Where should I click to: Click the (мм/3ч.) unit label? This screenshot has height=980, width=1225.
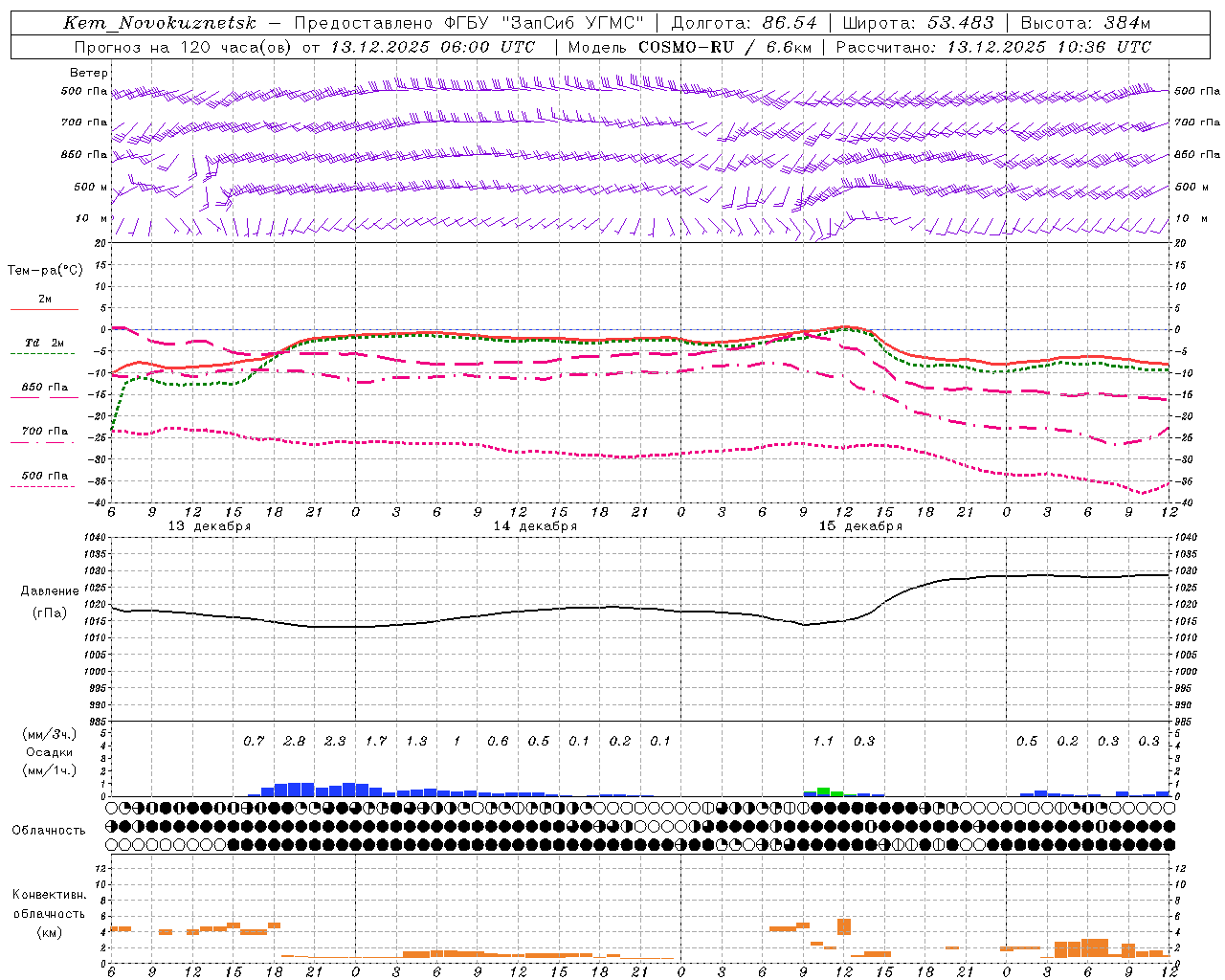[50, 734]
